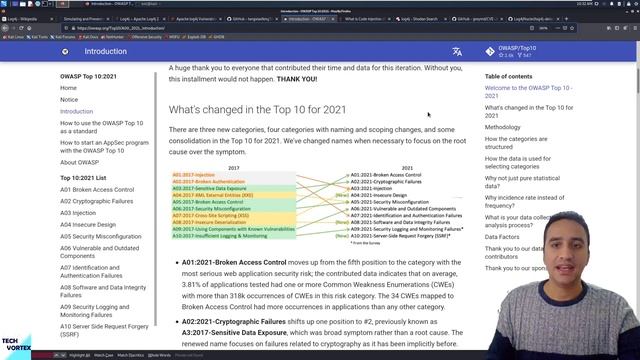This screenshot has width=640, height=360.
Task: Open the Exploit-DB bookmark
Action: pyautogui.click(x=194, y=37)
